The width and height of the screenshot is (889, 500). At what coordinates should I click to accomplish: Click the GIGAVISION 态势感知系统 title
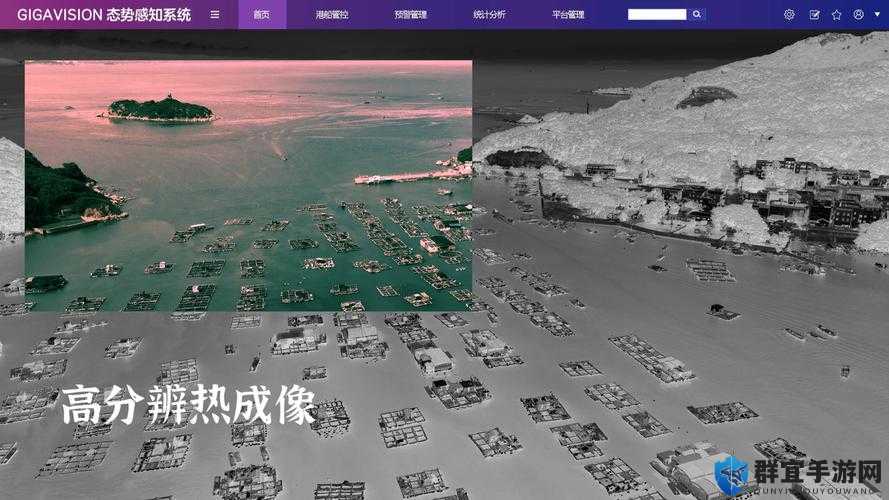pos(104,15)
